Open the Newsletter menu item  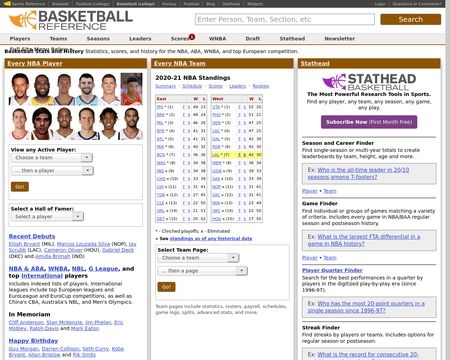(340, 39)
